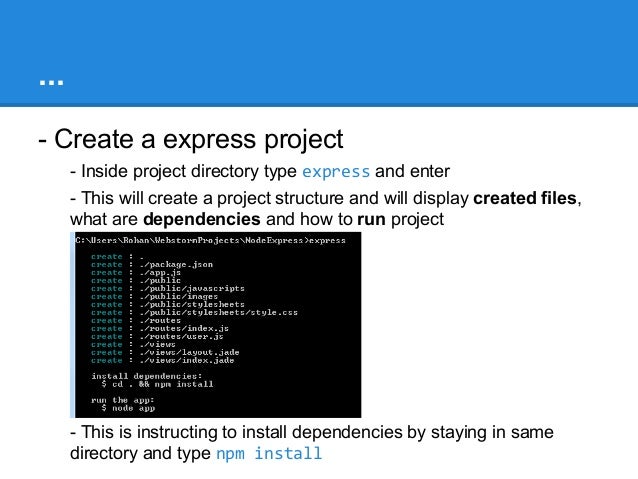The height and width of the screenshot is (479, 638).
Task: Click '$ node app' command line
Action: pyautogui.click(x=128, y=408)
